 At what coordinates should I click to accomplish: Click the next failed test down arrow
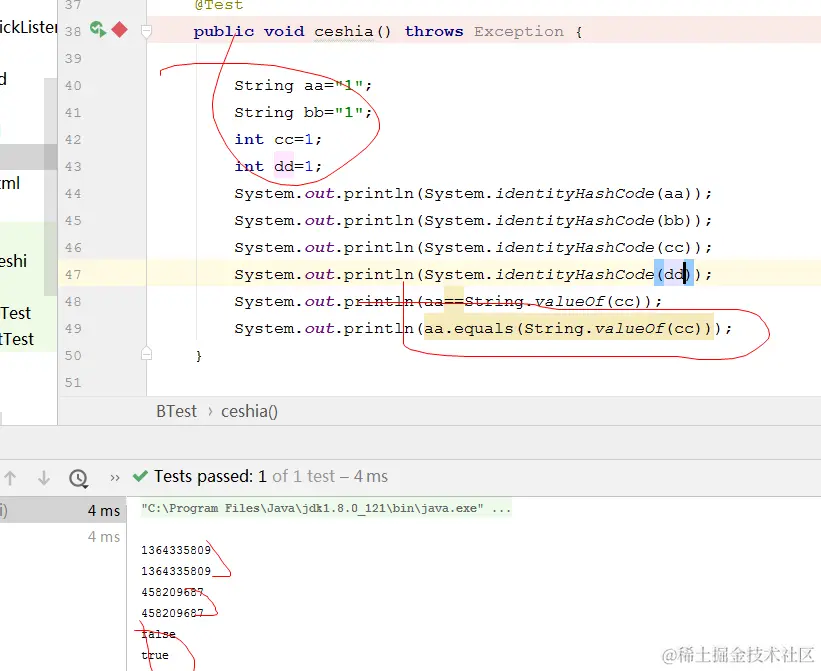point(44,477)
